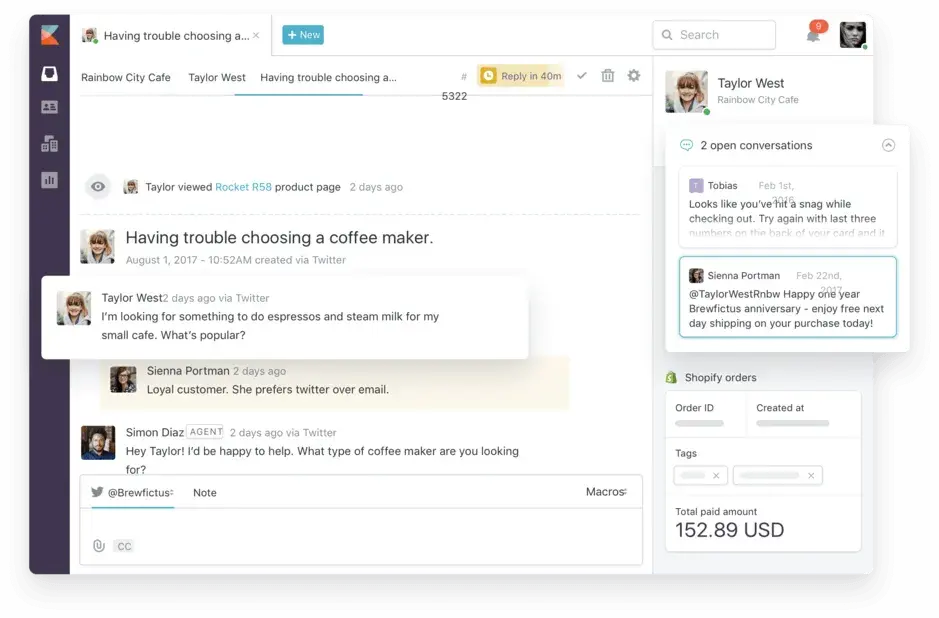Click the '152.89 USD' total paid amount
The width and height of the screenshot is (939, 618).
(729, 530)
